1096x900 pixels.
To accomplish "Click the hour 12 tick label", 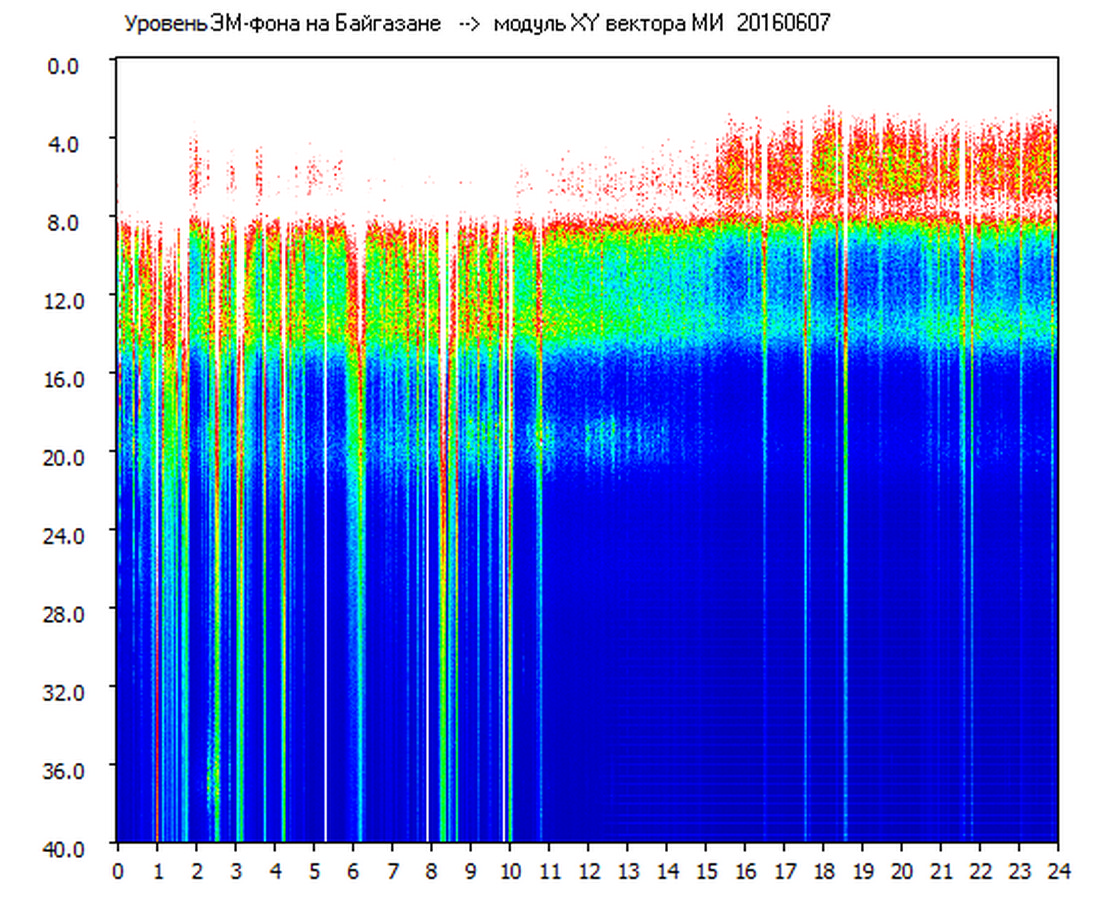I will 588,871.
